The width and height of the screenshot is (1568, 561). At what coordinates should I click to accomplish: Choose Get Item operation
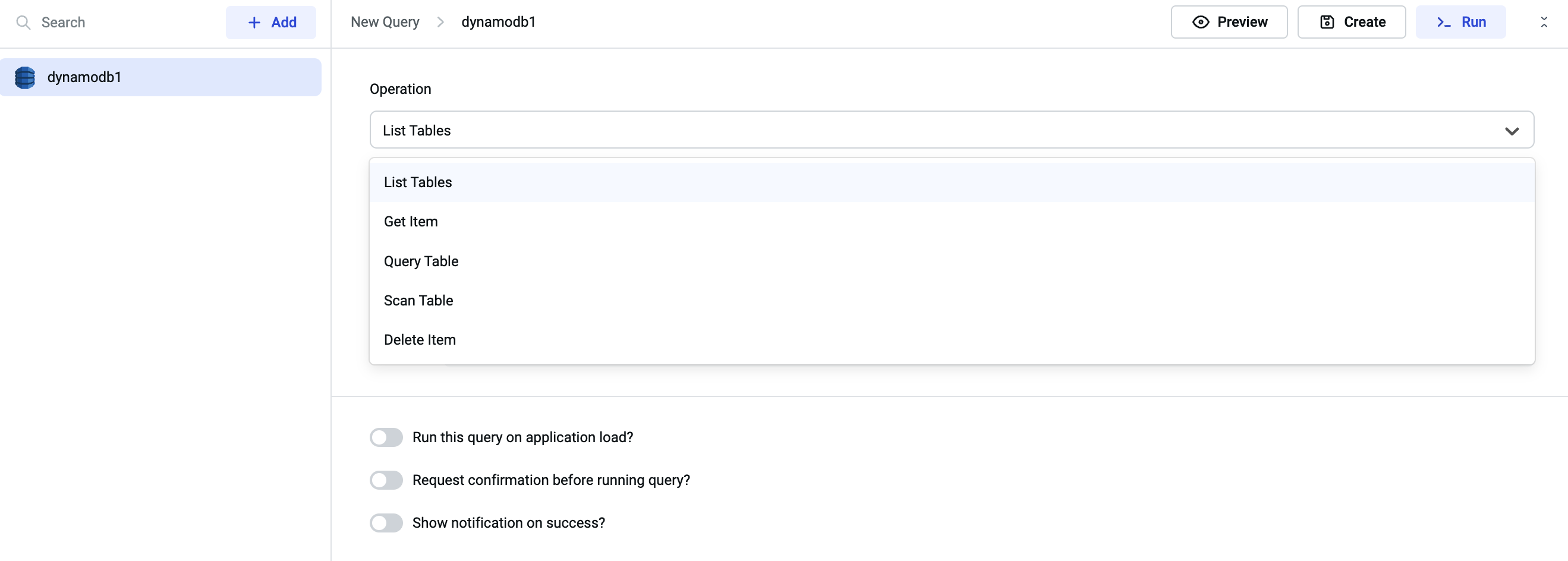coord(411,222)
